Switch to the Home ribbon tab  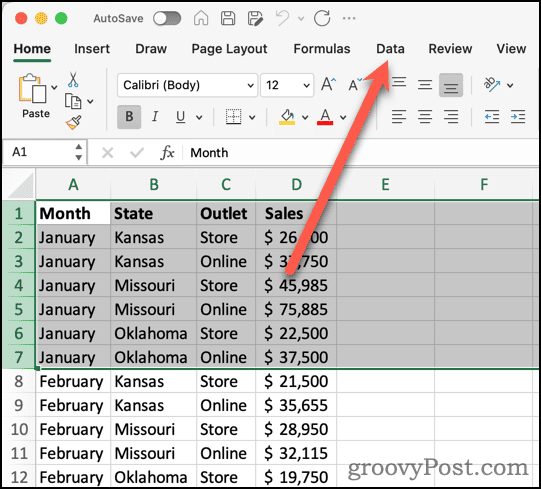[32, 49]
